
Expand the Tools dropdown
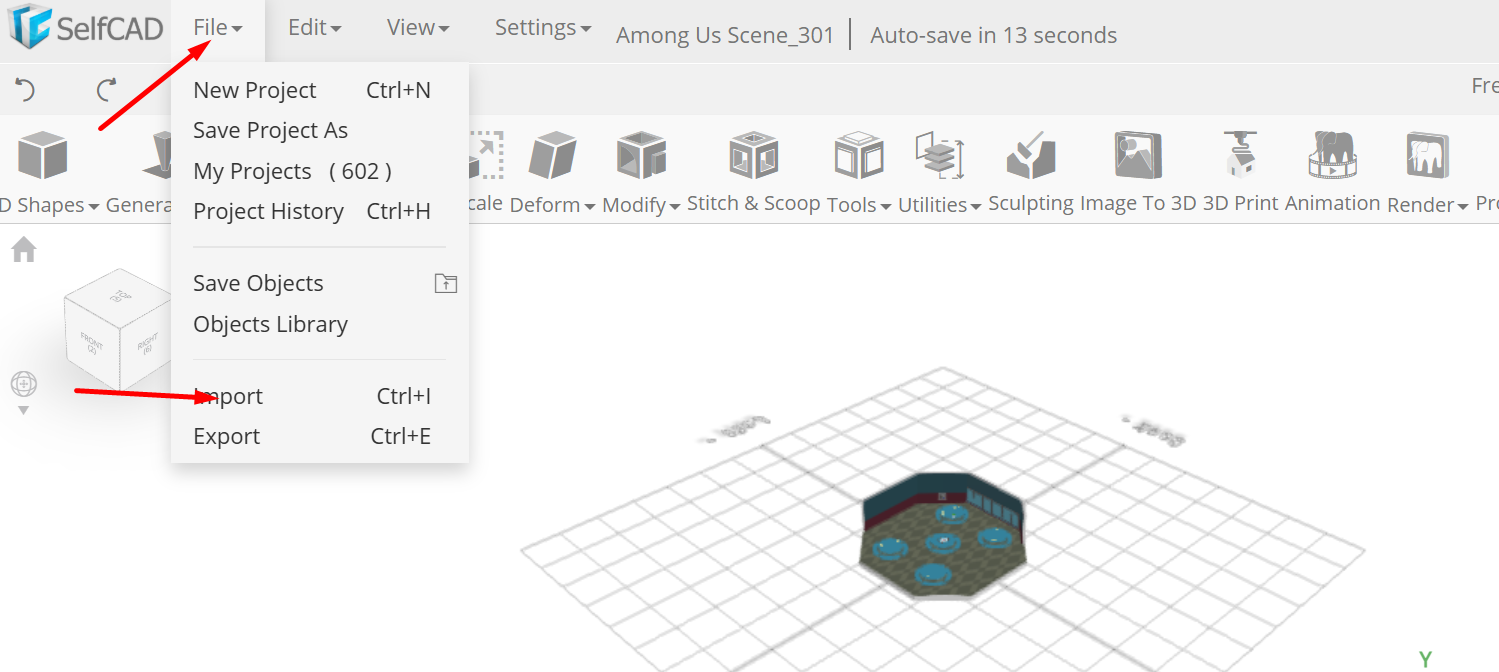pyautogui.click(x=886, y=206)
